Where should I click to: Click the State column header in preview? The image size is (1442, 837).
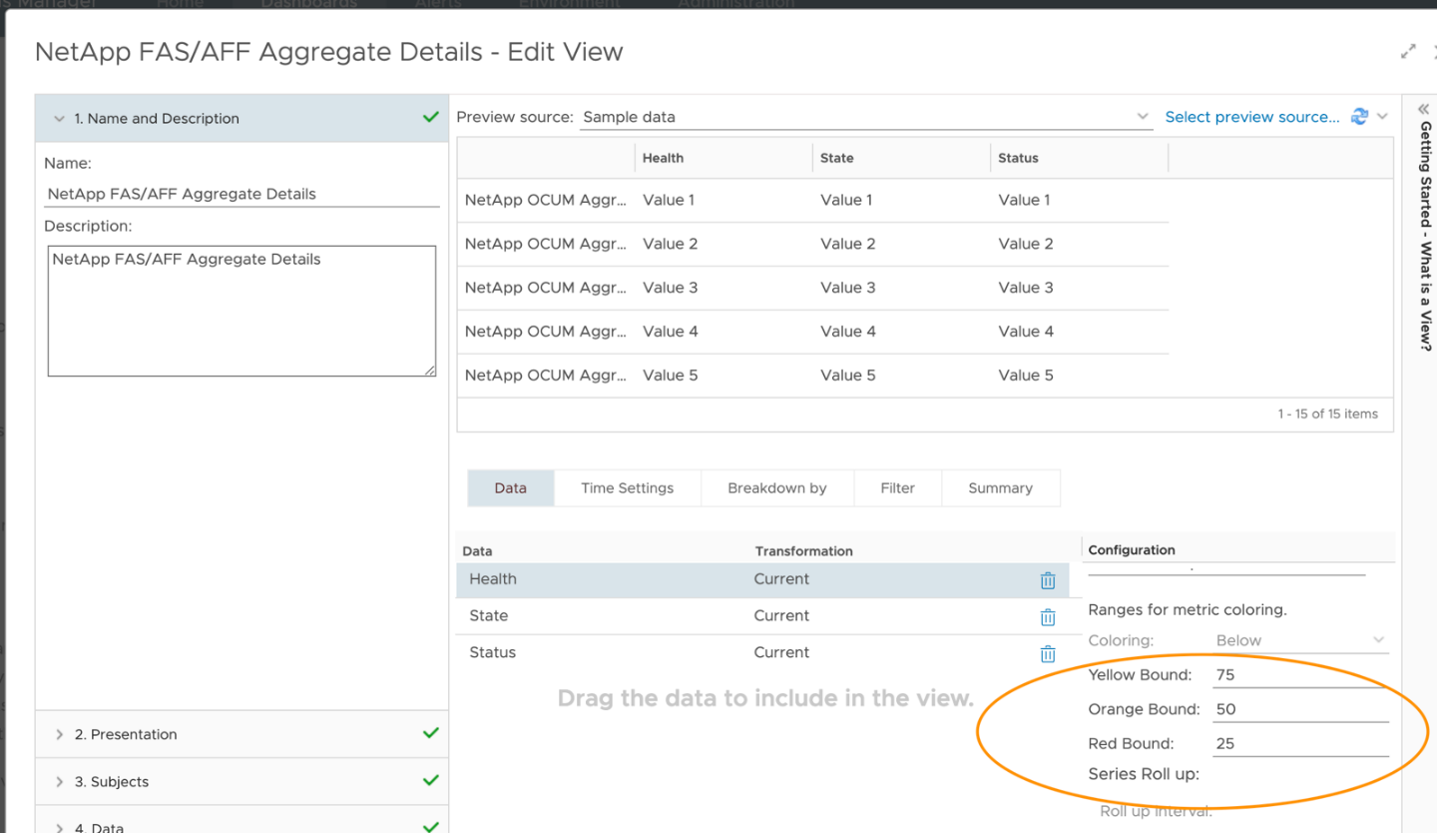837,158
